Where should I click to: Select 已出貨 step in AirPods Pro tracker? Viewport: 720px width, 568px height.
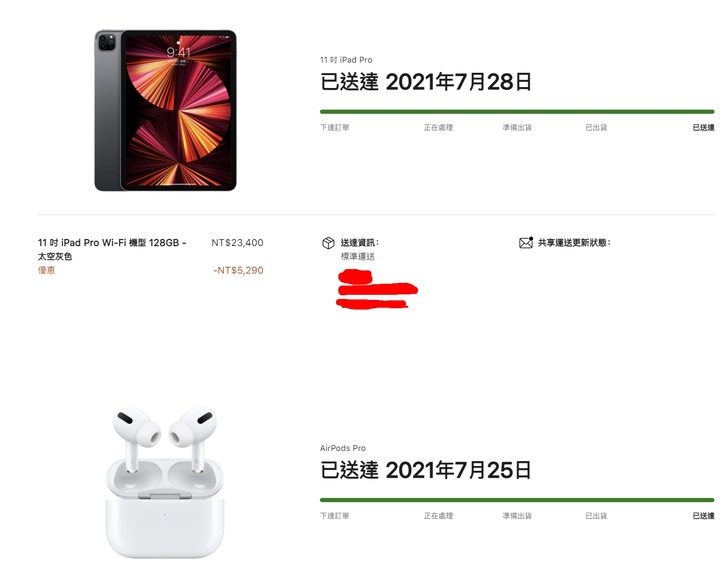tap(596, 516)
